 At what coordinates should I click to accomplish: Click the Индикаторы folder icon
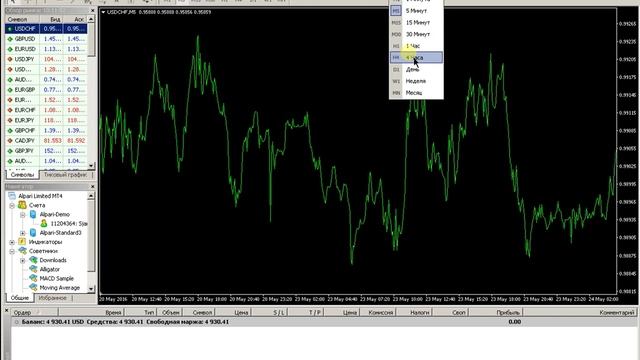(x=22, y=242)
